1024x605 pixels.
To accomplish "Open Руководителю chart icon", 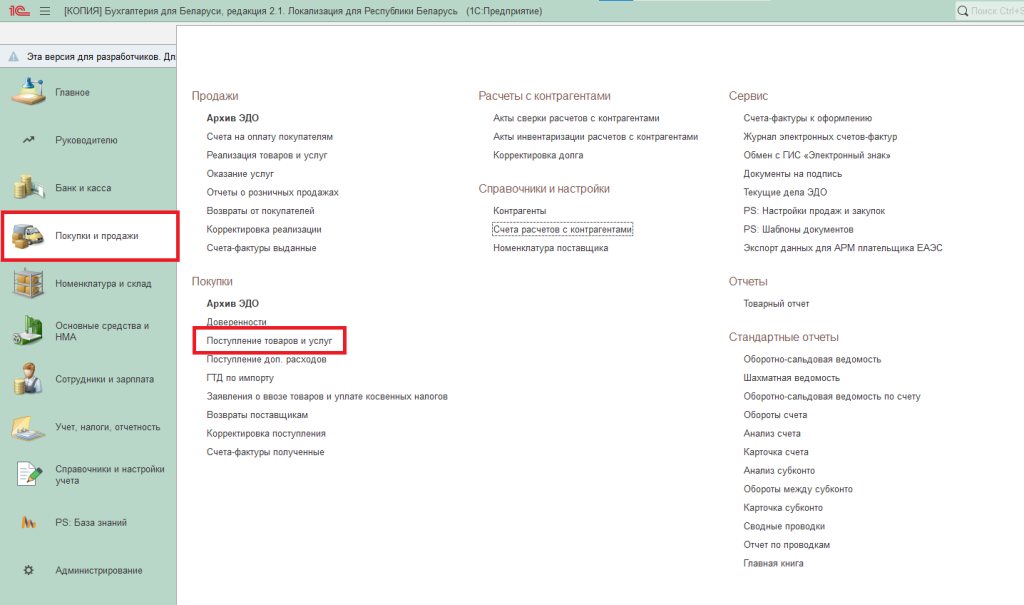I will click(28, 140).
